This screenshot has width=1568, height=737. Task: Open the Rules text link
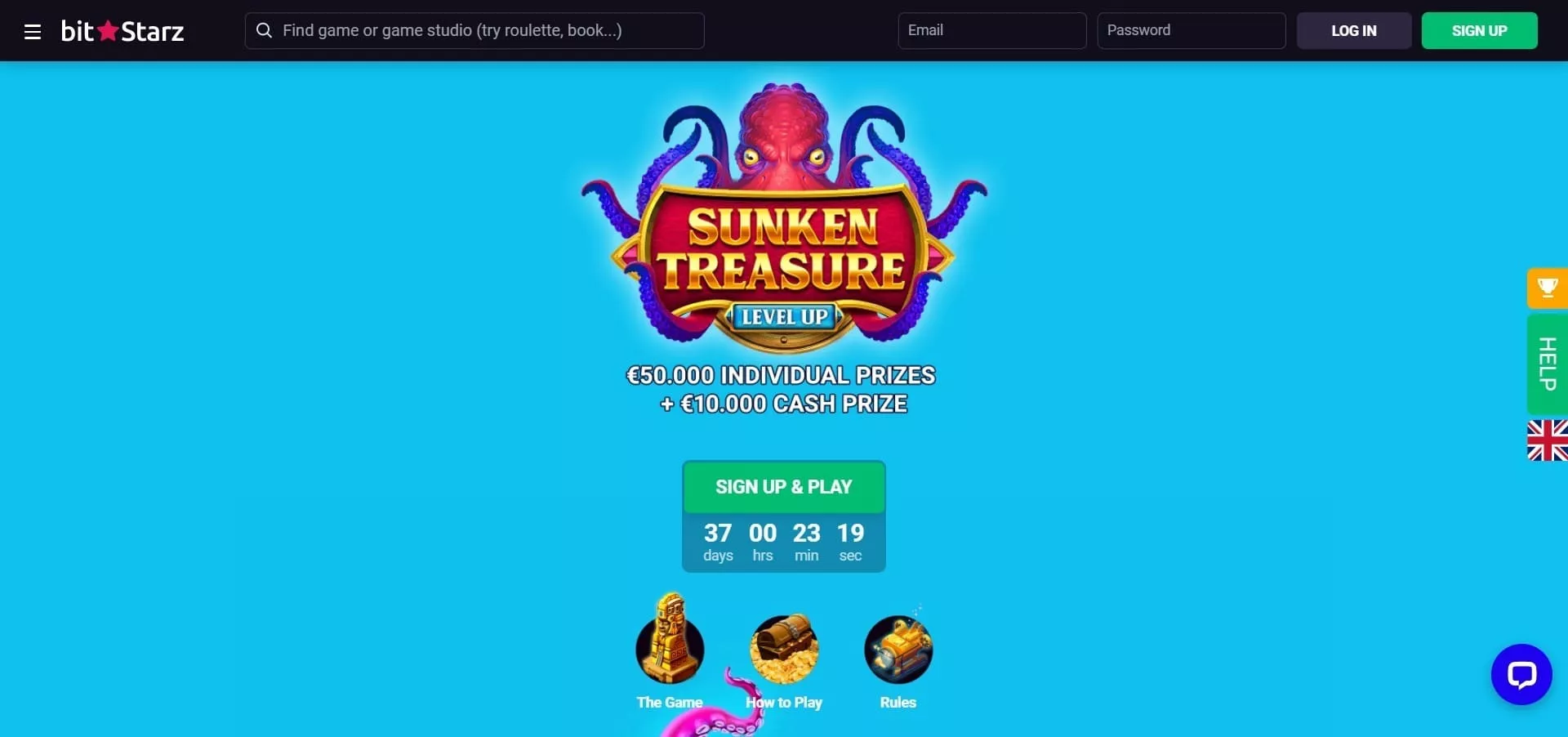(x=898, y=702)
